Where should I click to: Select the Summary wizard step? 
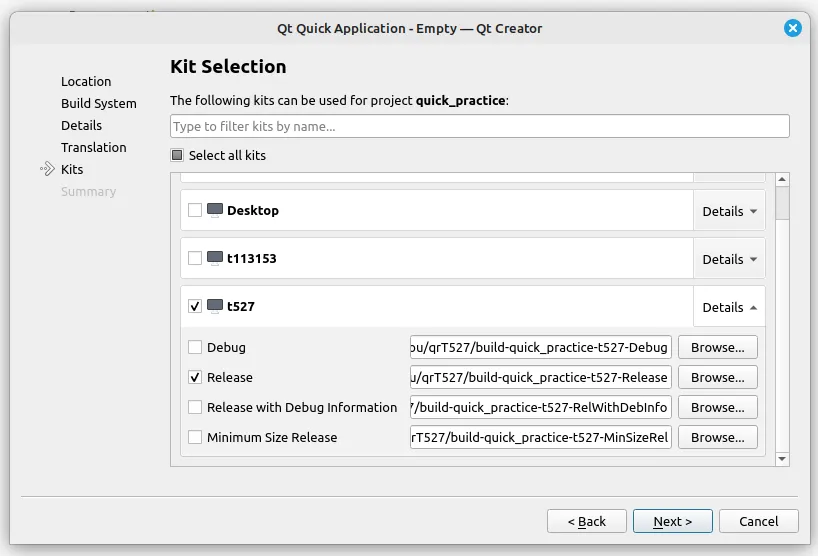pyautogui.click(x=88, y=191)
